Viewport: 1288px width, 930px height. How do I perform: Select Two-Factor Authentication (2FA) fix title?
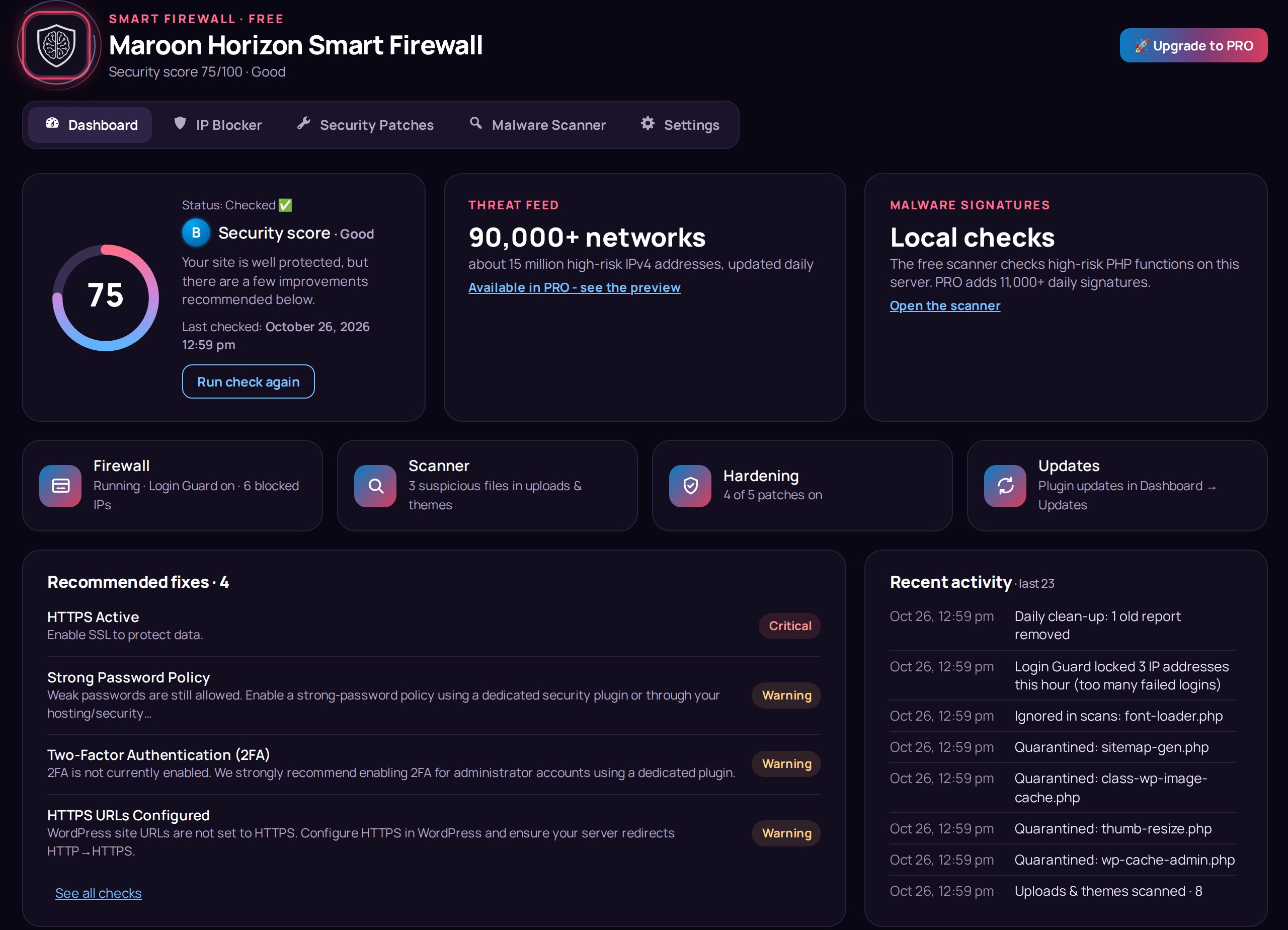(158, 754)
